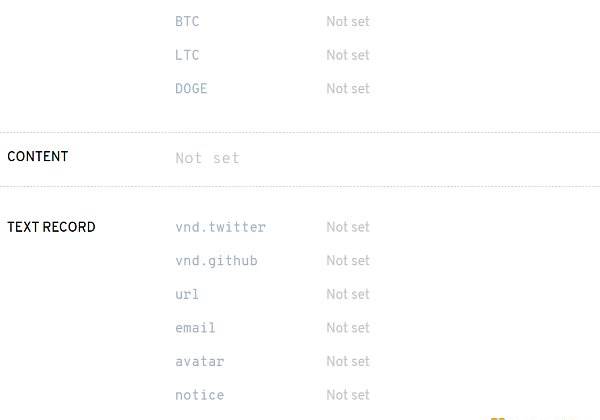Image resolution: width=600 pixels, height=420 pixels.
Task: Click the Not set value for LTC
Action: click(x=348, y=55)
